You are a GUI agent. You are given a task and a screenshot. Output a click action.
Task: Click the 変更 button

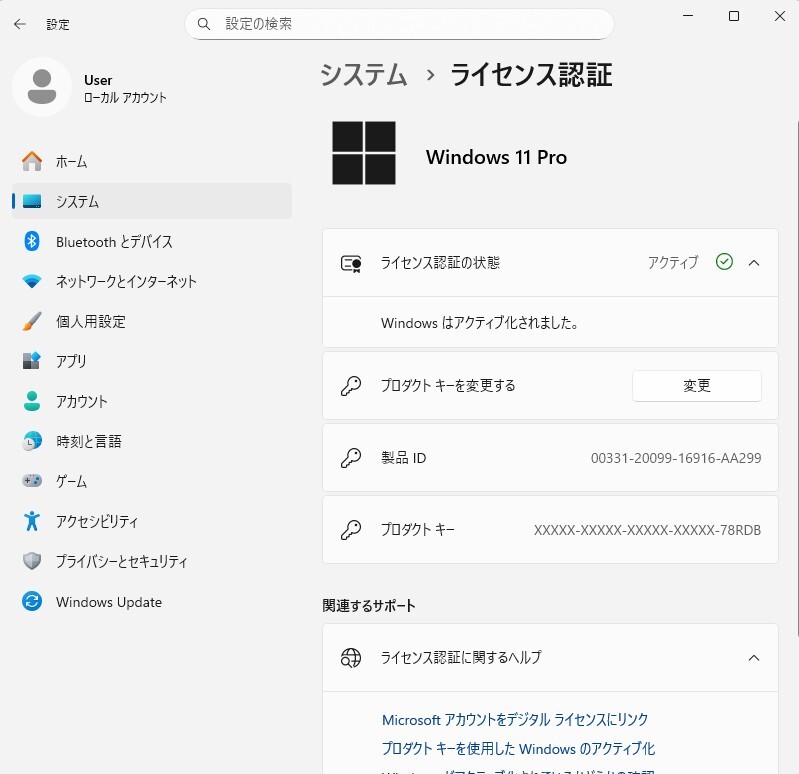coord(697,386)
